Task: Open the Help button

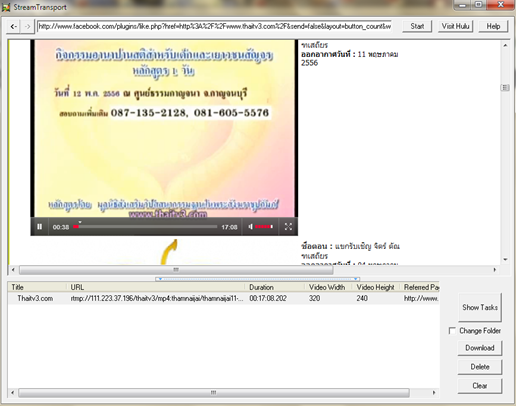Action: coord(493,26)
